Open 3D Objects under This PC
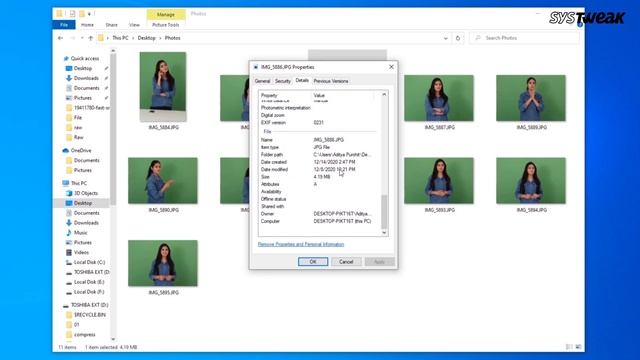The width and height of the screenshot is (640, 360). (85, 193)
